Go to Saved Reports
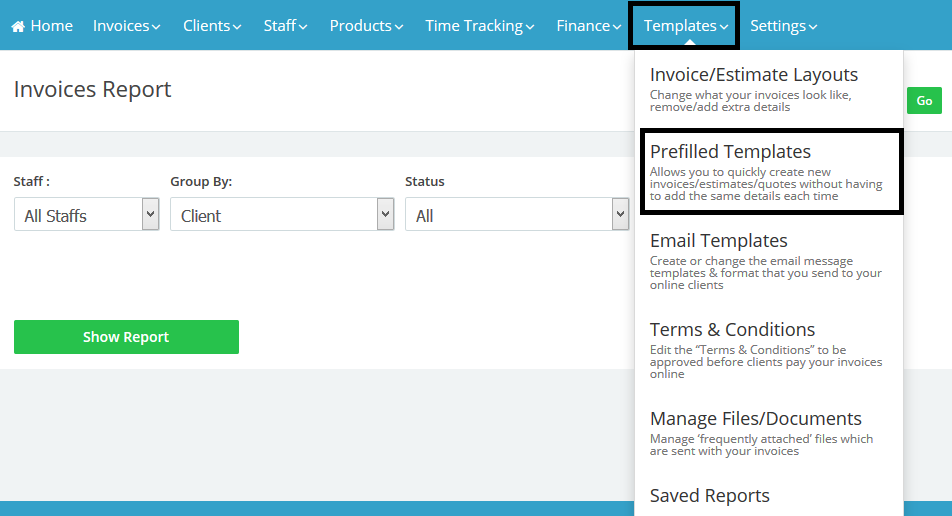 click(x=709, y=496)
